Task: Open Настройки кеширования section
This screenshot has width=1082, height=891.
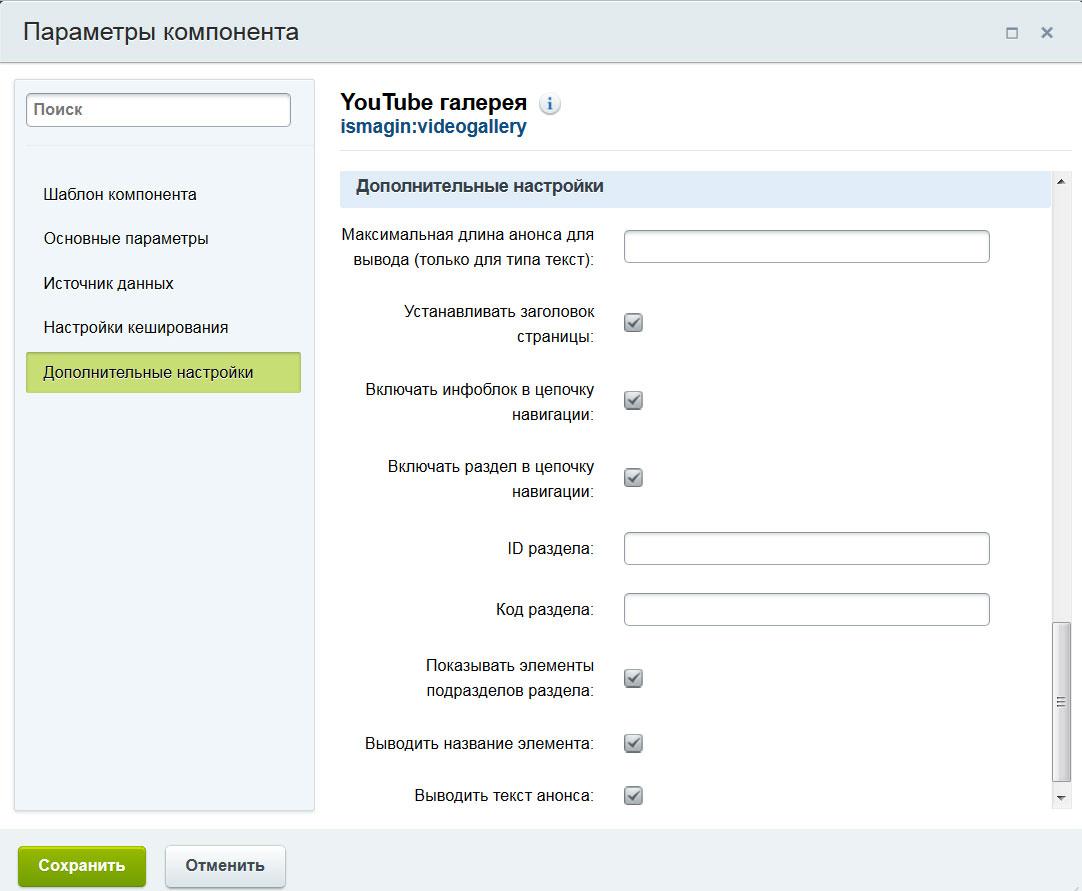Action: coord(136,327)
